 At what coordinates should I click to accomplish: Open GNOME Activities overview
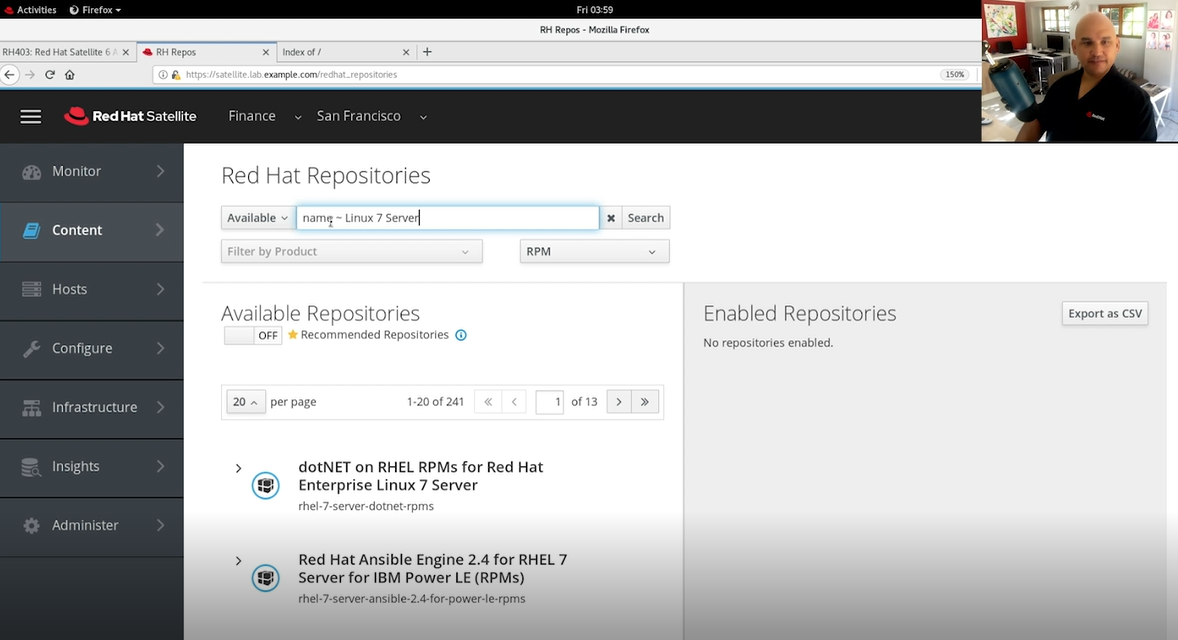click(x=30, y=10)
